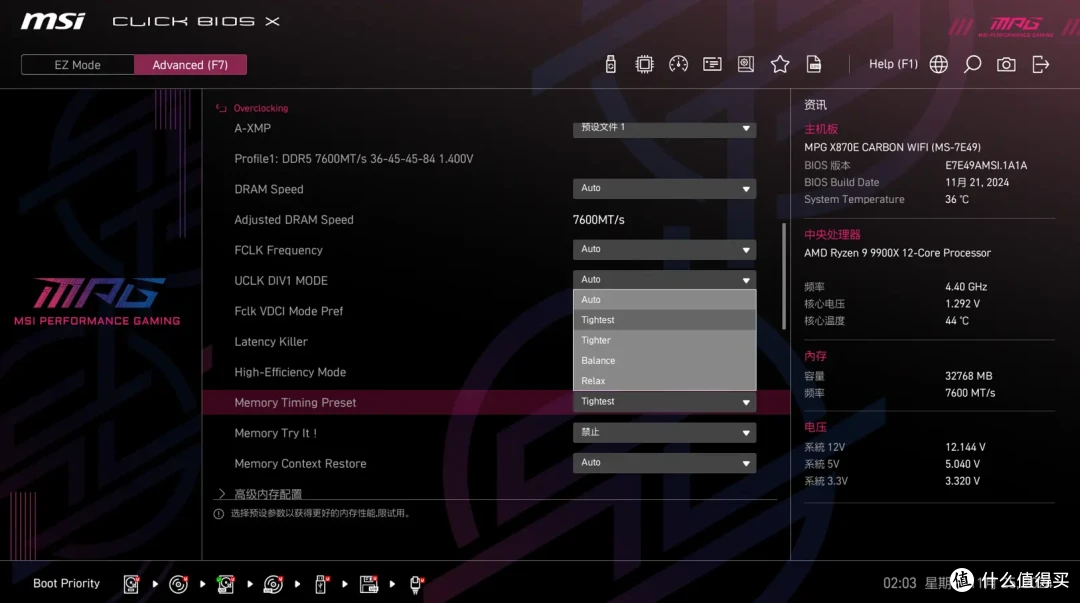This screenshot has height=603, width=1080.
Task: Switch to EZ Mode
Action: click(x=78, y=65)
